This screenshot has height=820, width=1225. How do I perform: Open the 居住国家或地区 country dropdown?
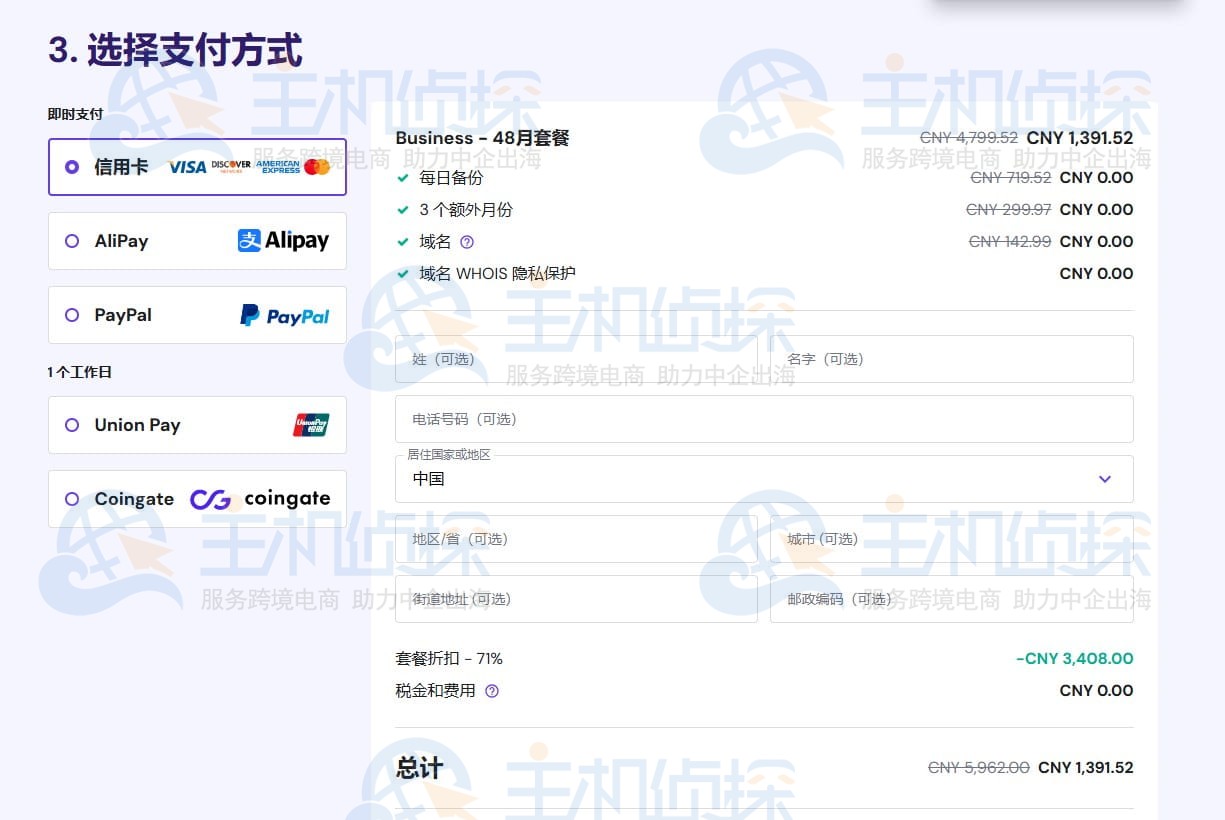tap(764, 479)
